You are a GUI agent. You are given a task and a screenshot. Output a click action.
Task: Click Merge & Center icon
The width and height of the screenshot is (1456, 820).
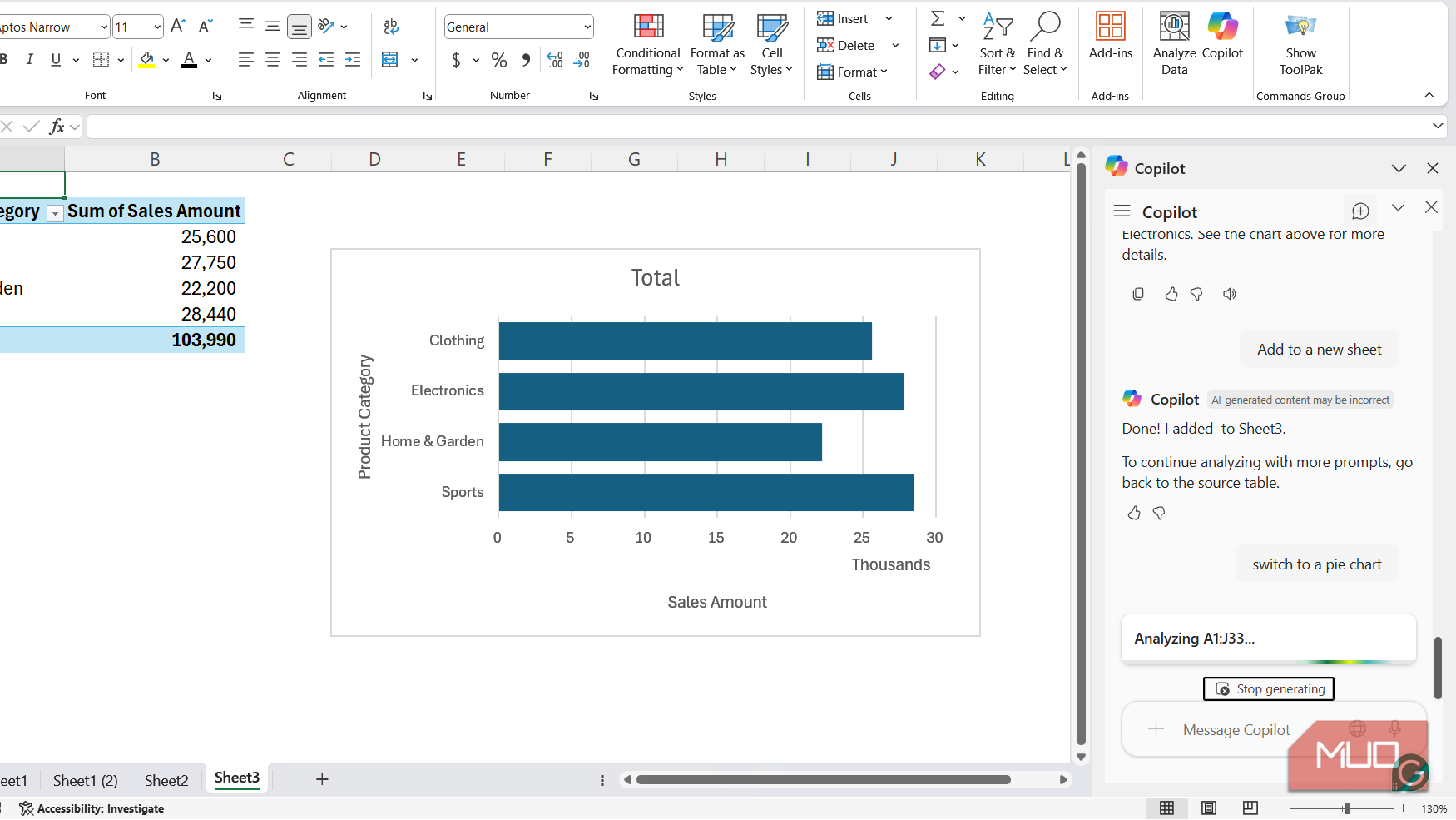click(390, 59)
